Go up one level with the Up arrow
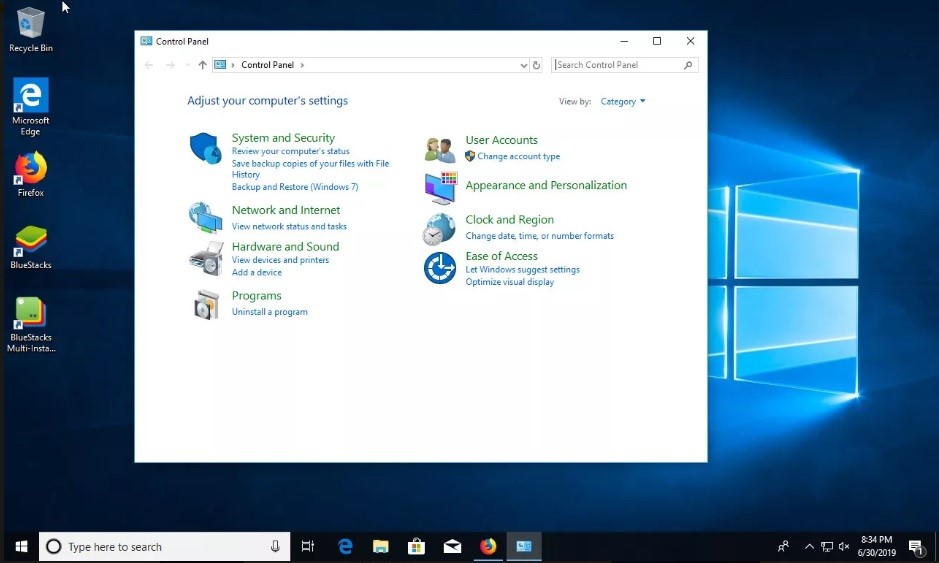Viewport: 939px width, 563px height. [x=202, y=65]
